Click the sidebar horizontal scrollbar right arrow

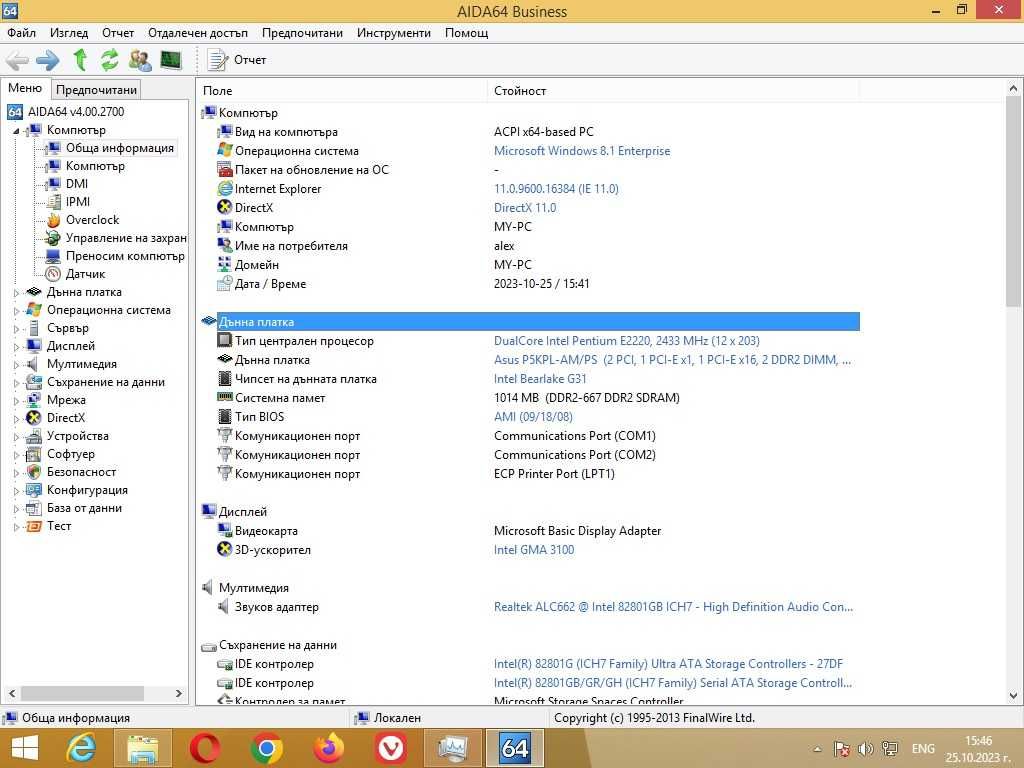(x=179, y=694)
